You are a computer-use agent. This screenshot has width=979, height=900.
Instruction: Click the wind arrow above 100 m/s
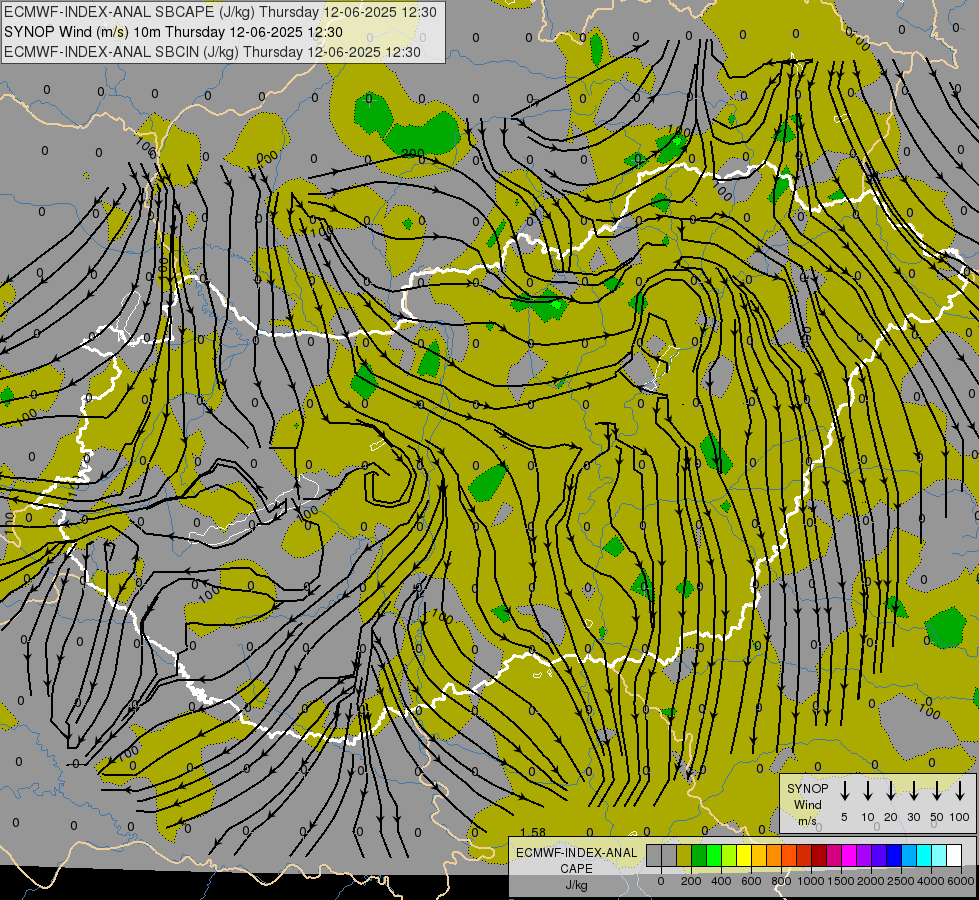point(960,791)
